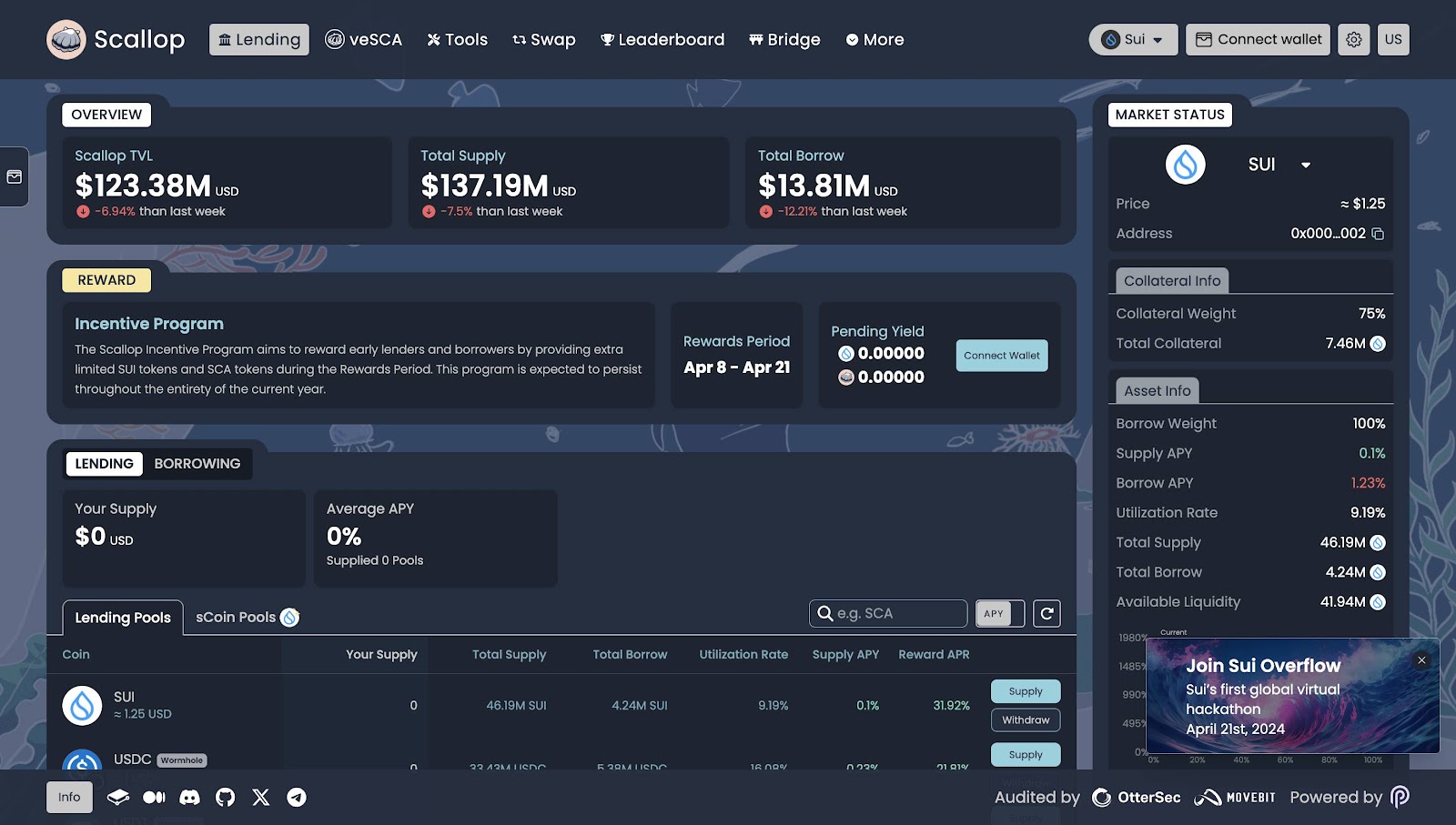Sort by Reward APR column header
This screenshot has width=1456, height=825.
coord(934,655)
